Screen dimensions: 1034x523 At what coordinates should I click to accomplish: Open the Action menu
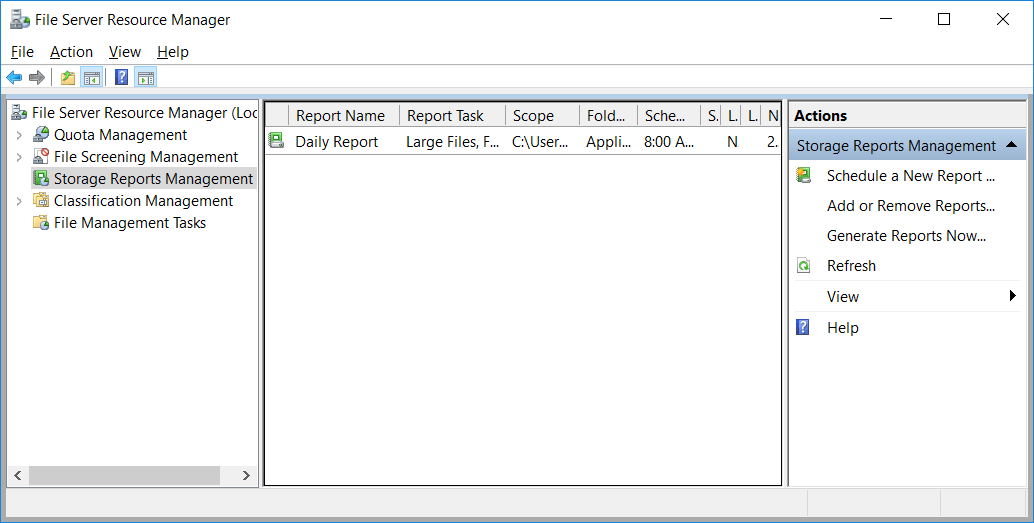[71, 52]
